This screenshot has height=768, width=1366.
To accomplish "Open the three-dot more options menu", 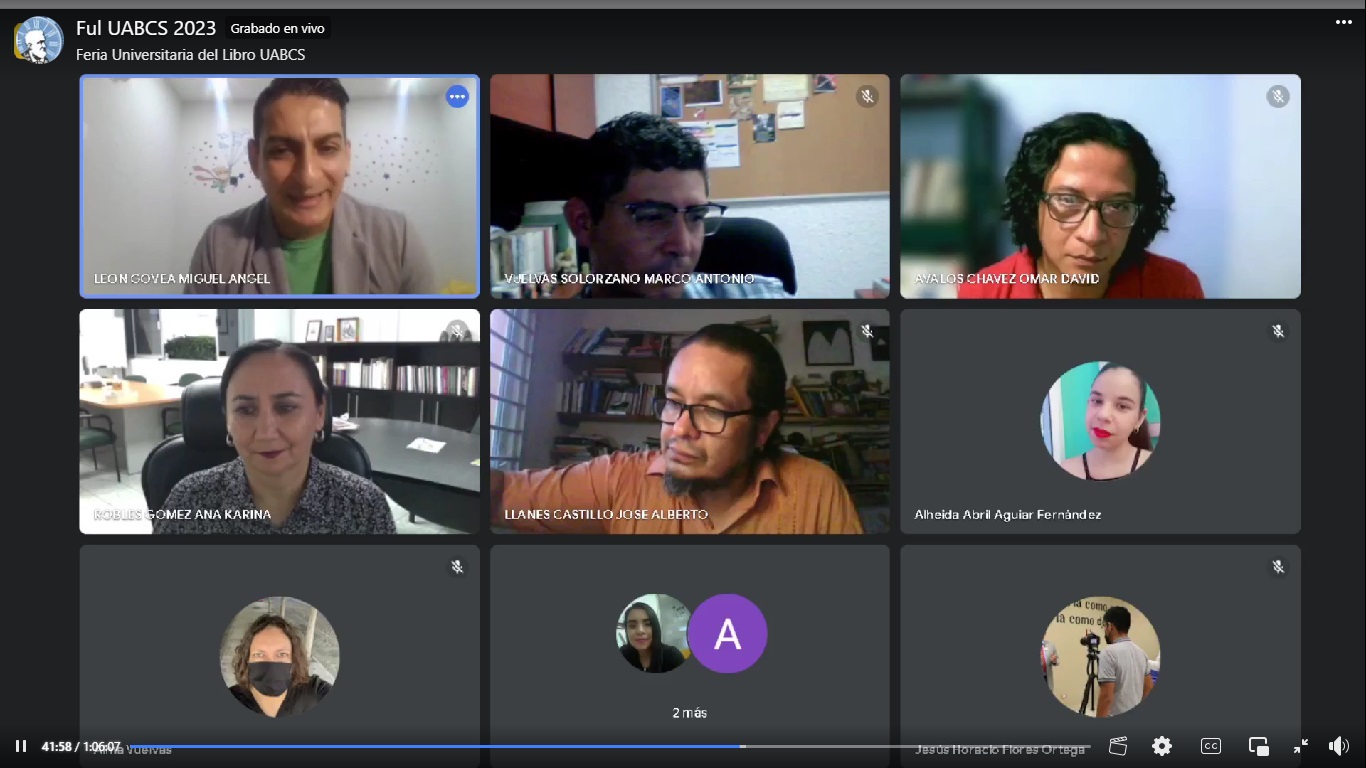I will (x=1343, y=22).
